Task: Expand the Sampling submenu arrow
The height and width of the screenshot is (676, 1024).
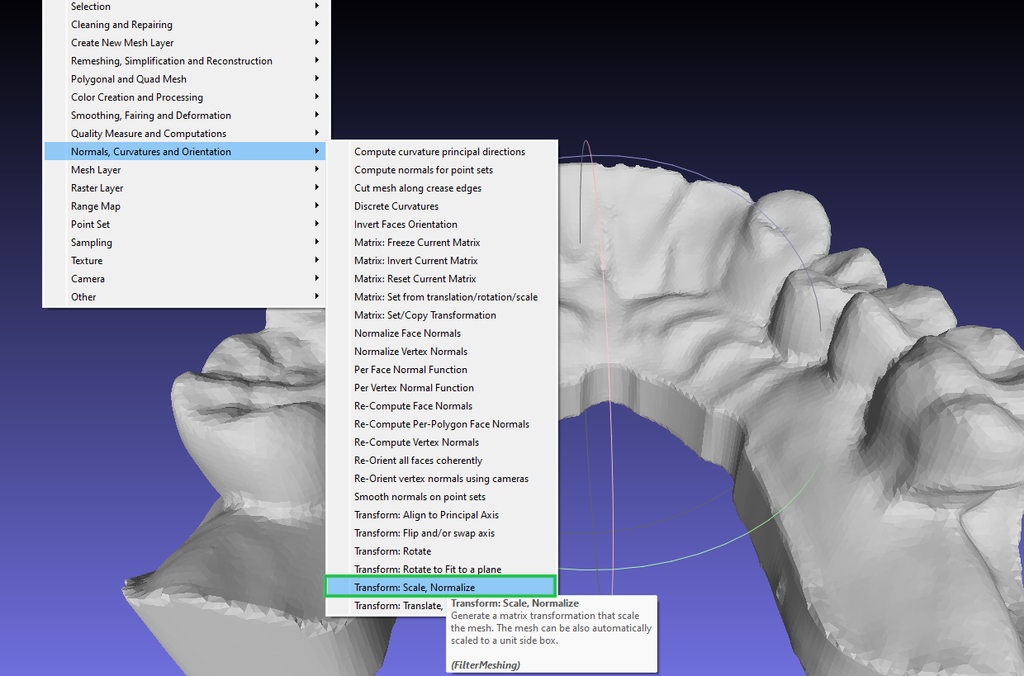Action: click(316, 242)
